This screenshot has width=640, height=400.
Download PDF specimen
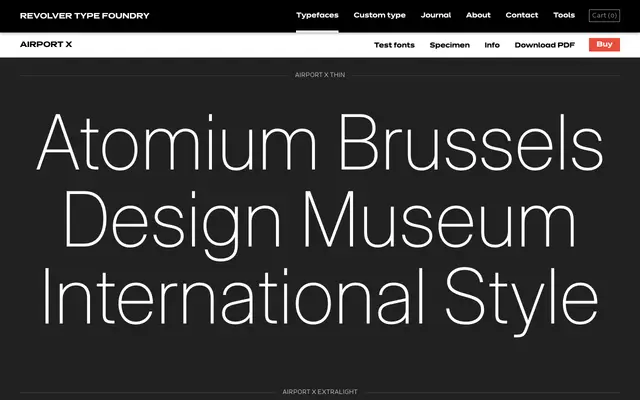point(544,45)
